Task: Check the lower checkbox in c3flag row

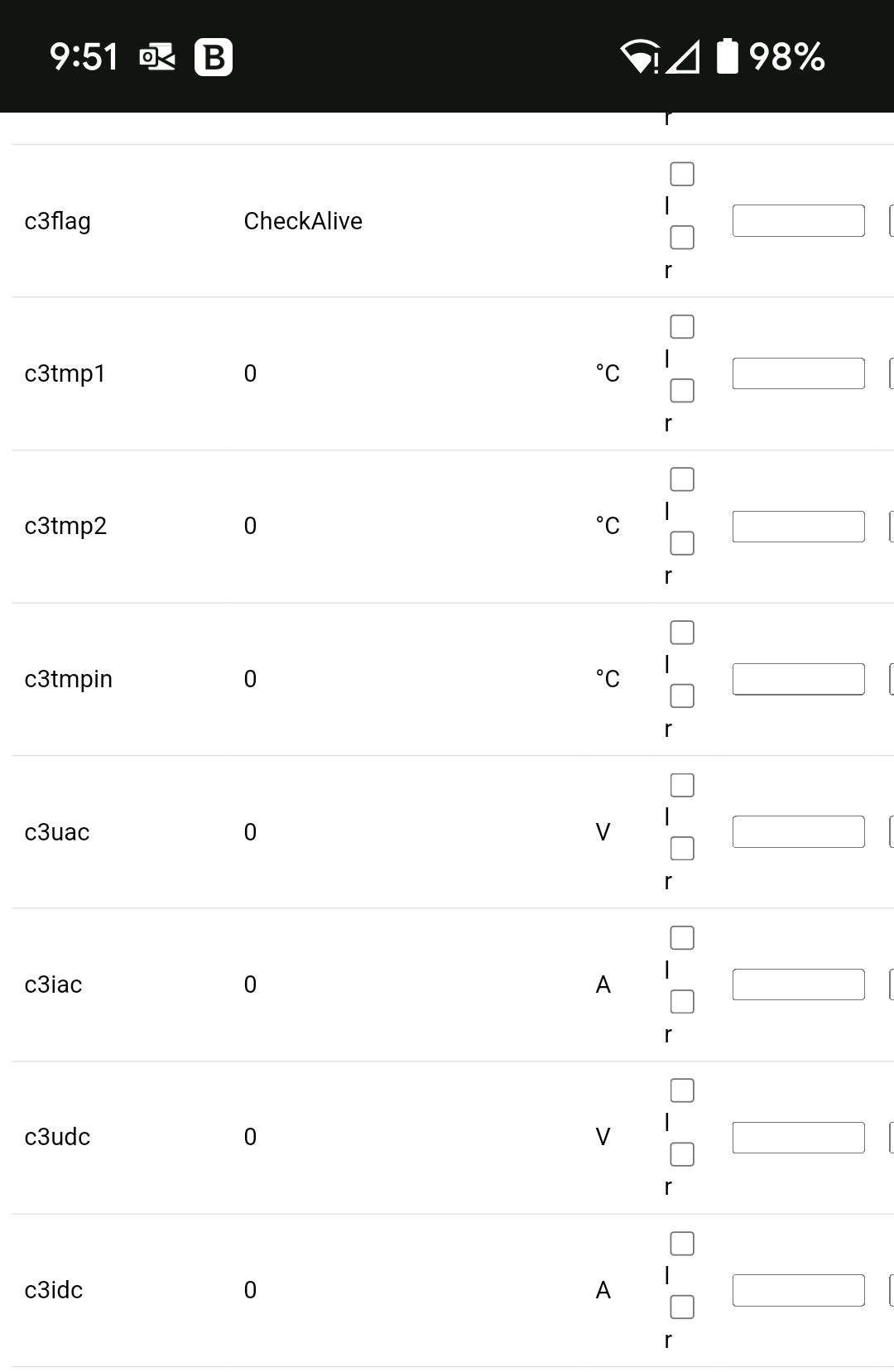Action: click(682, 238)
